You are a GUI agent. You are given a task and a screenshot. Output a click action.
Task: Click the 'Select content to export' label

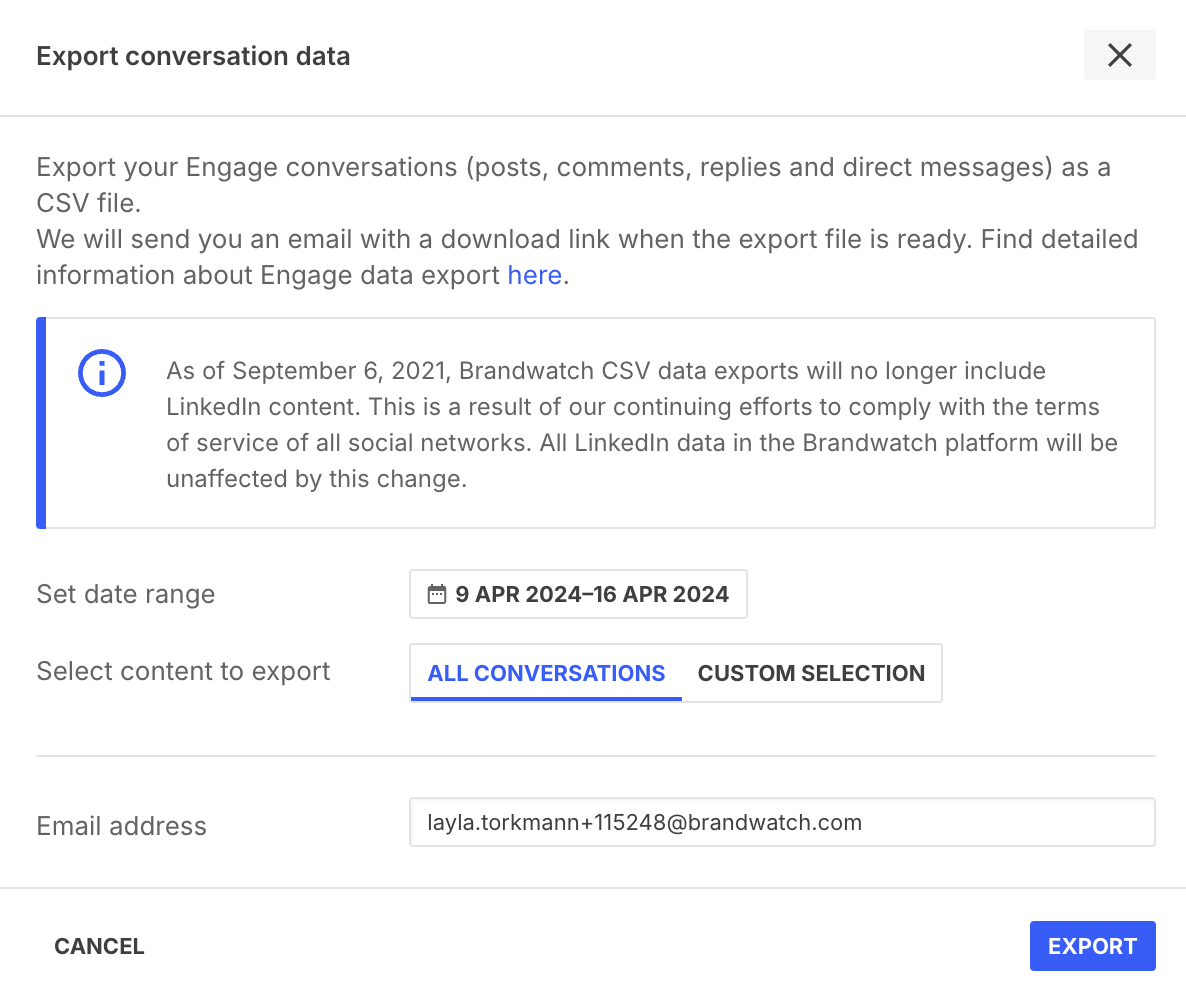pyautogui.click(x=183, y=672)
